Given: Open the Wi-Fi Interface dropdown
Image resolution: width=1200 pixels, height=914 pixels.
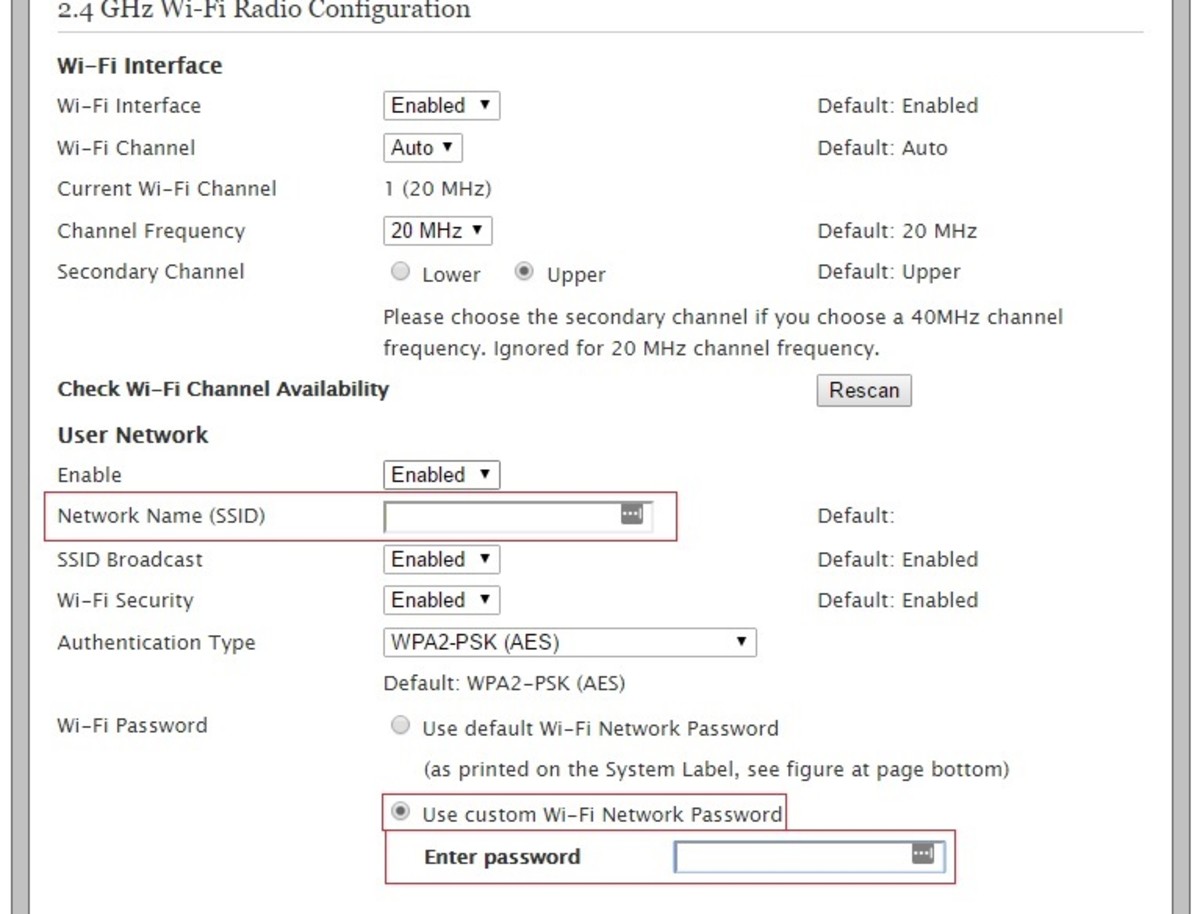Looking at the screenshot, I should (441, 106).
